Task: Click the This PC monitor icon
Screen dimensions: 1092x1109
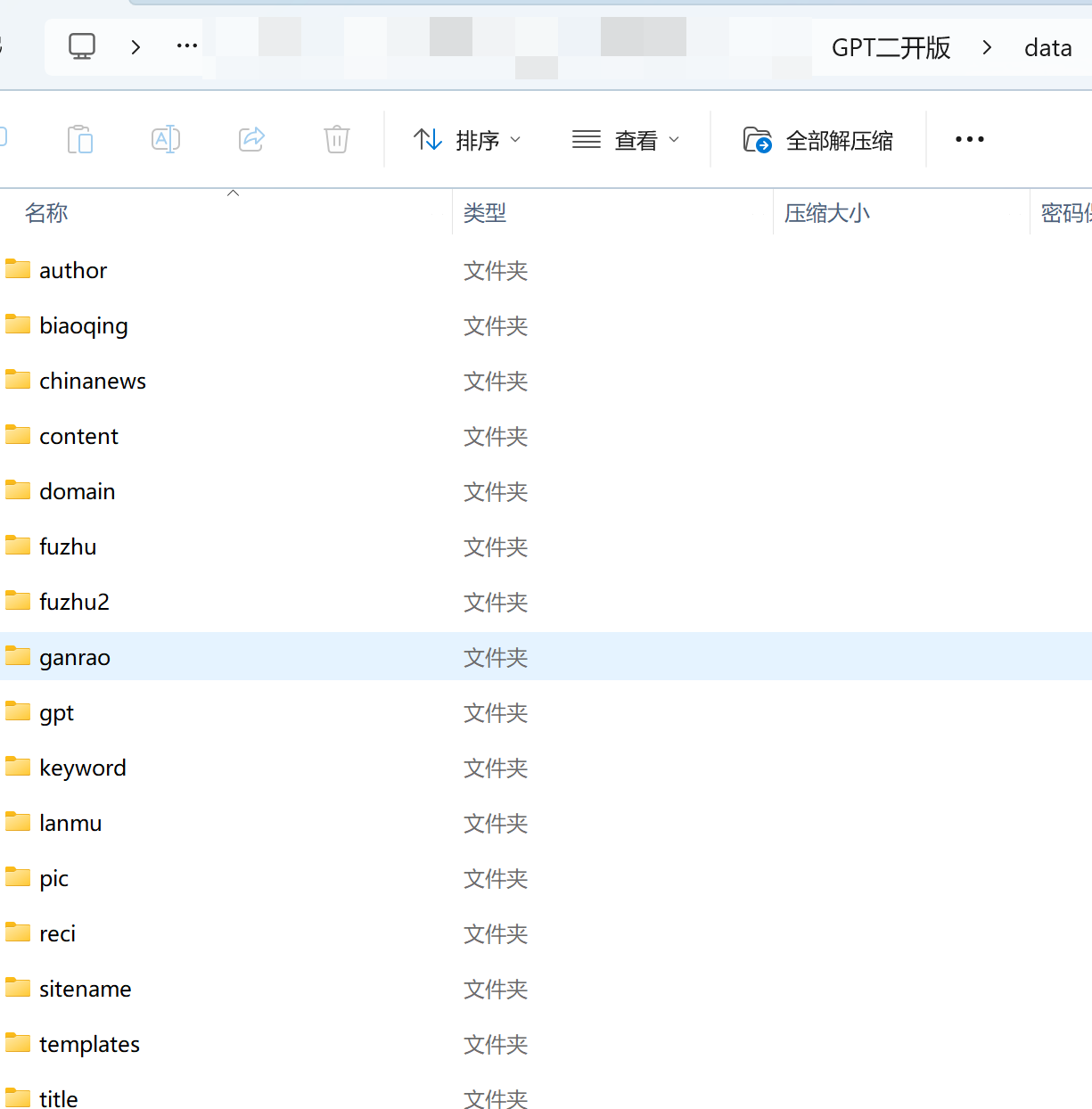Action: click(x=82, y=46)
